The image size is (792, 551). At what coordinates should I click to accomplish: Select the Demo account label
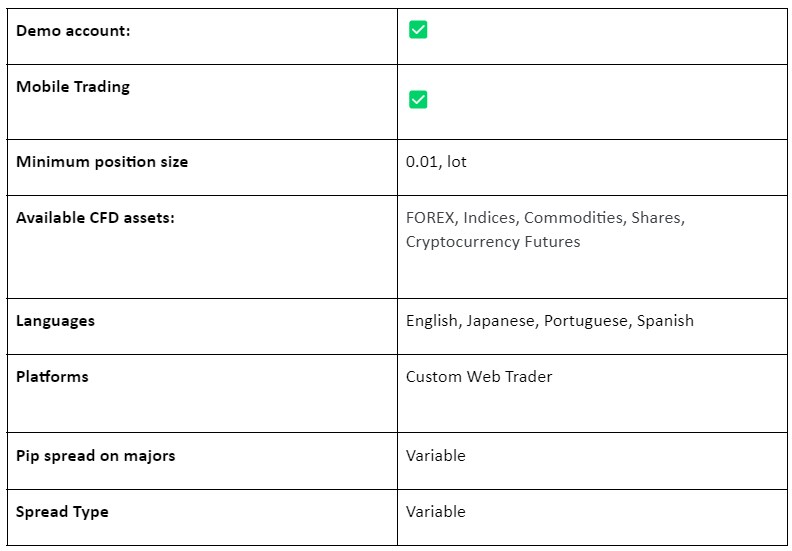coord(73,31)
